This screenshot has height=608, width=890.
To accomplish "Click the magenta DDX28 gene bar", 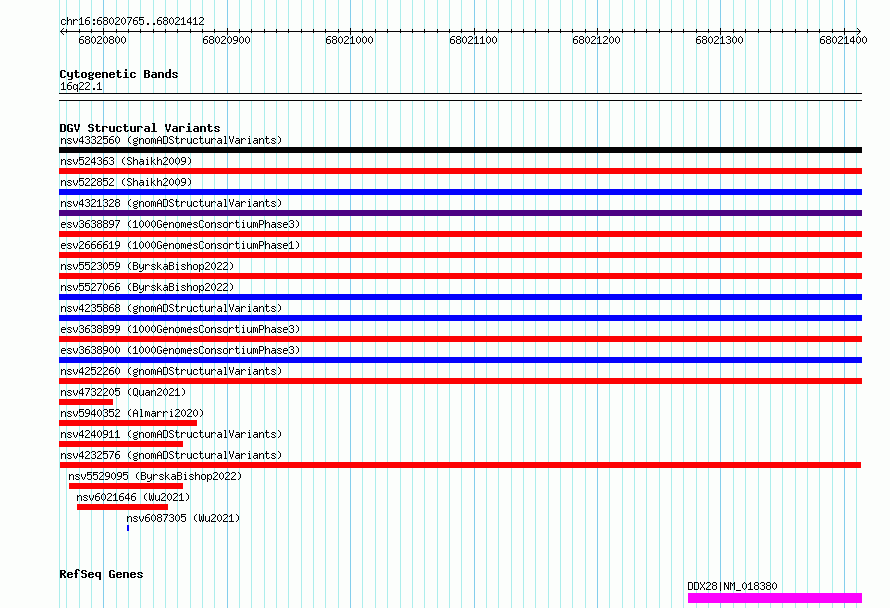I will click(775, 598).
